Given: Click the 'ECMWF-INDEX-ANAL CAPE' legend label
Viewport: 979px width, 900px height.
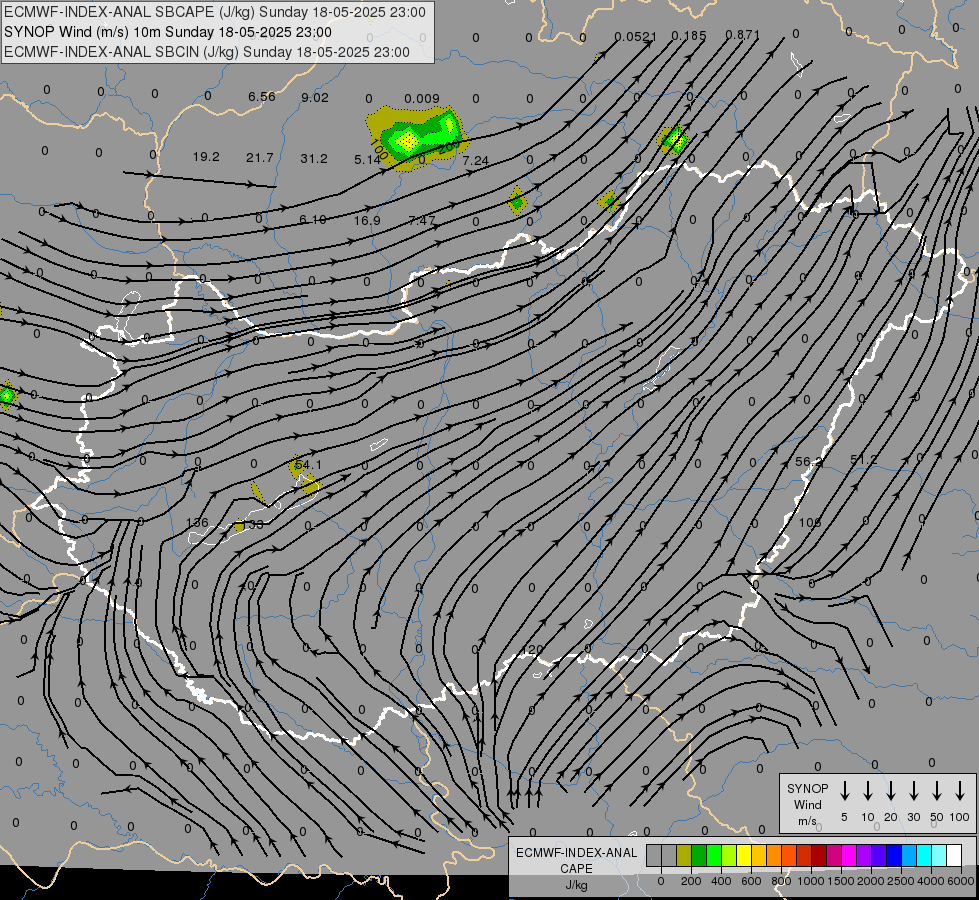Looking at the screenshot, I should click(x=576, y=860).
